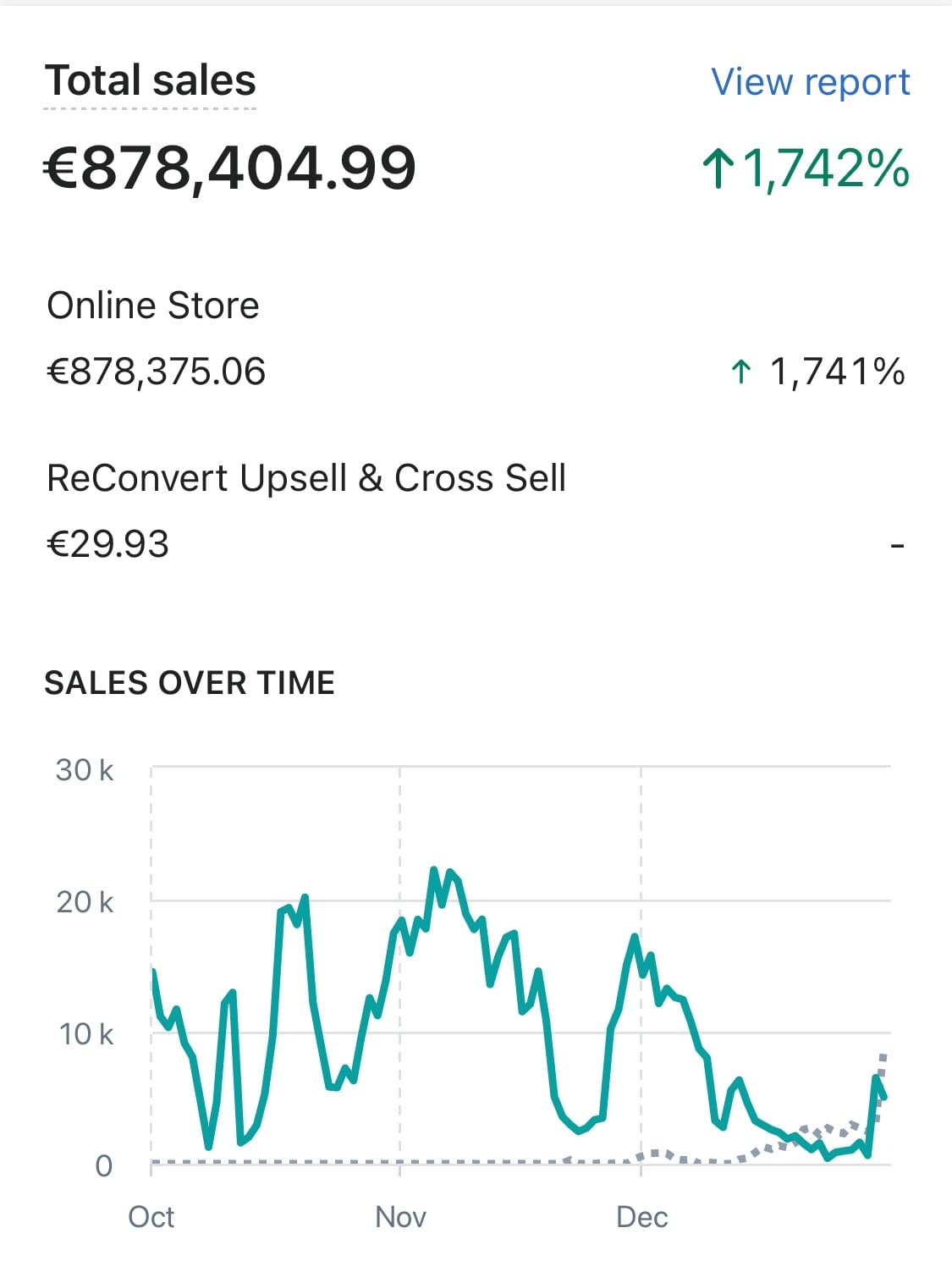
Task: Click the Oct label on the chart axis
Action: pyautogui.click(x=151, y=1217)
